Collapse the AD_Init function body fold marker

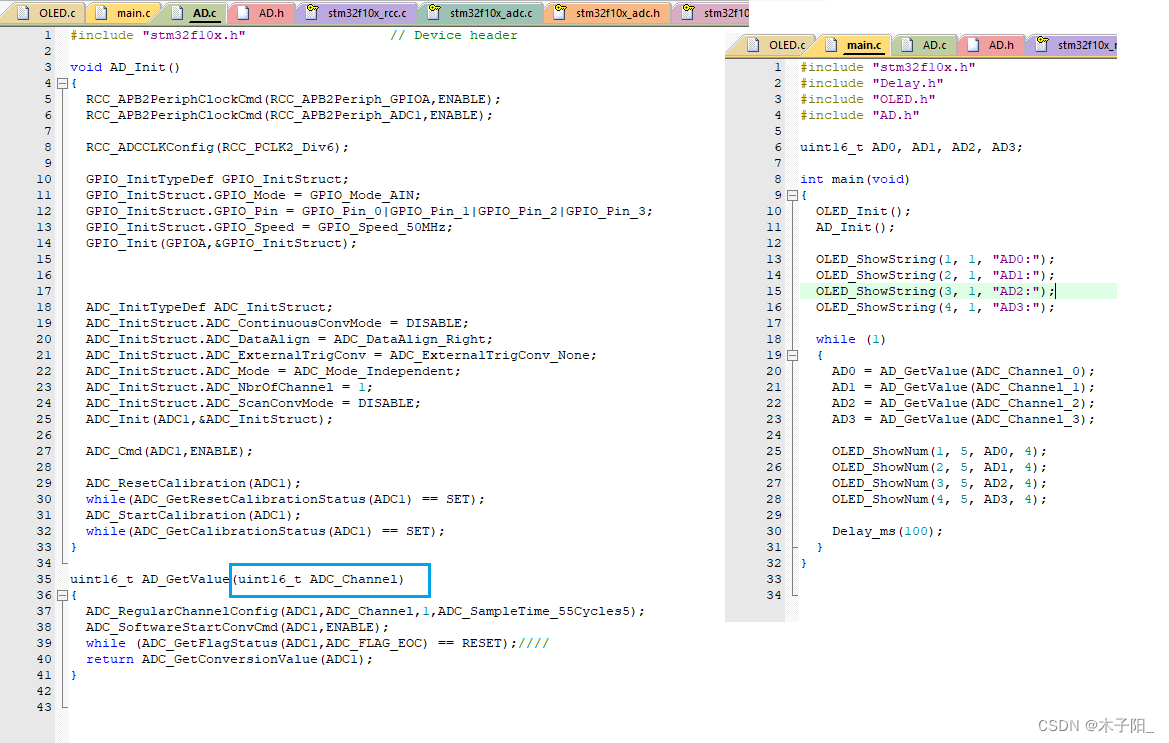[63, 83]
